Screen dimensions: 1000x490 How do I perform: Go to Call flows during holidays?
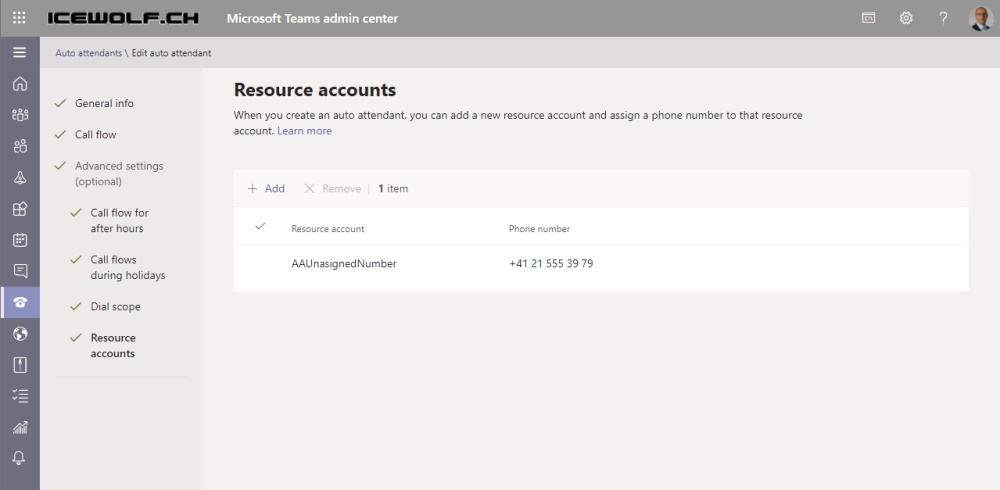pos(128,267)
